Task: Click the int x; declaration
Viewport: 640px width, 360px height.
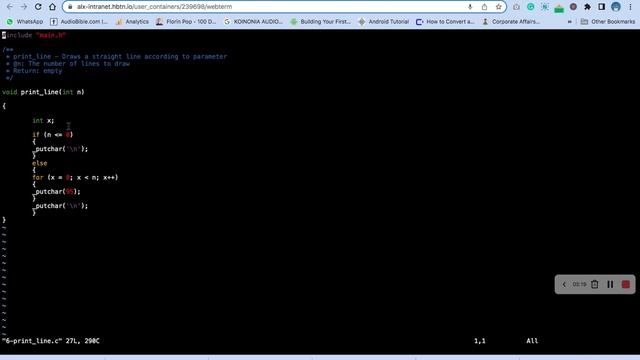Action: (43, 121)
